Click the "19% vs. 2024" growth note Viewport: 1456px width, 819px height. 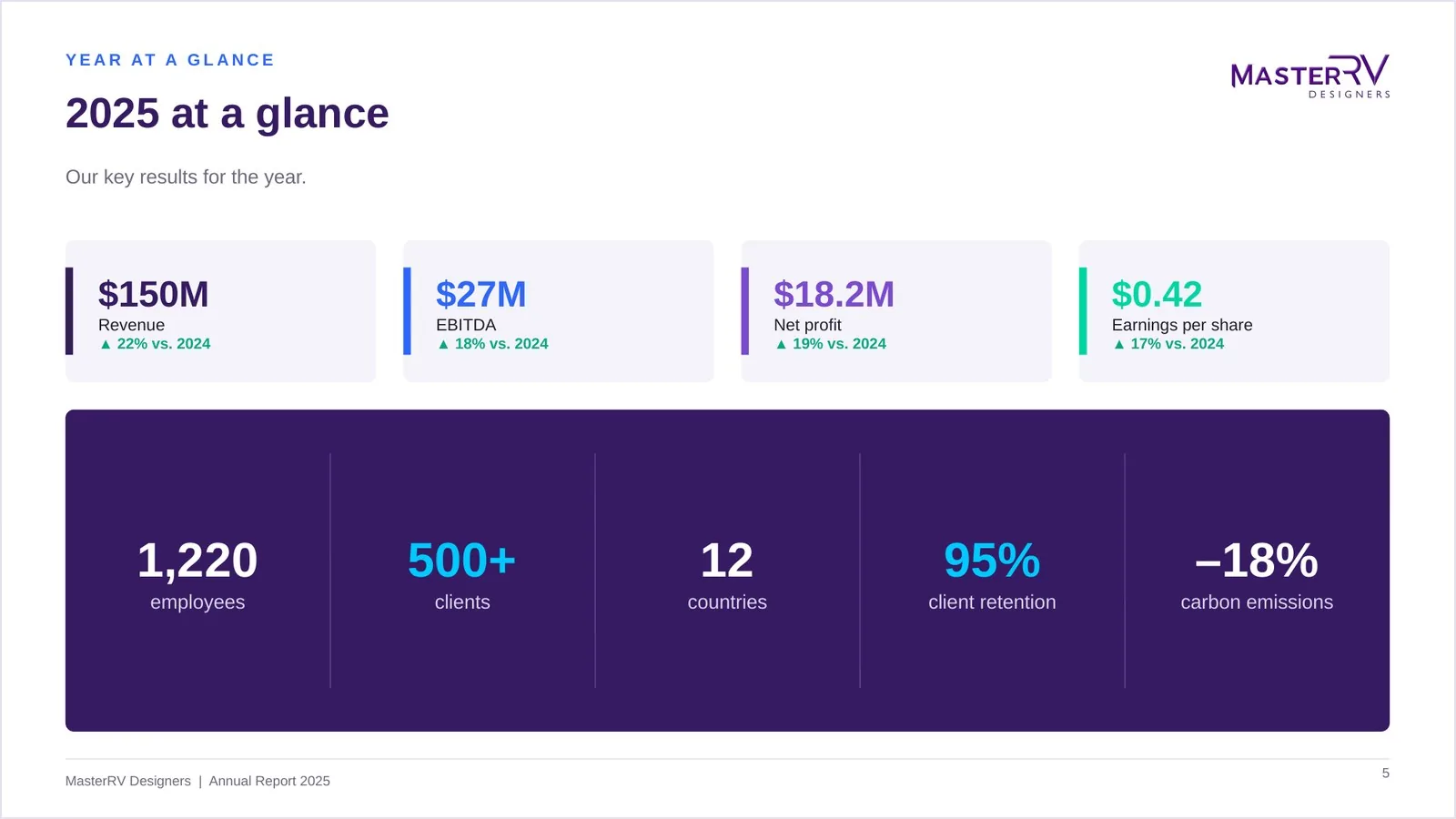point(831,344)
